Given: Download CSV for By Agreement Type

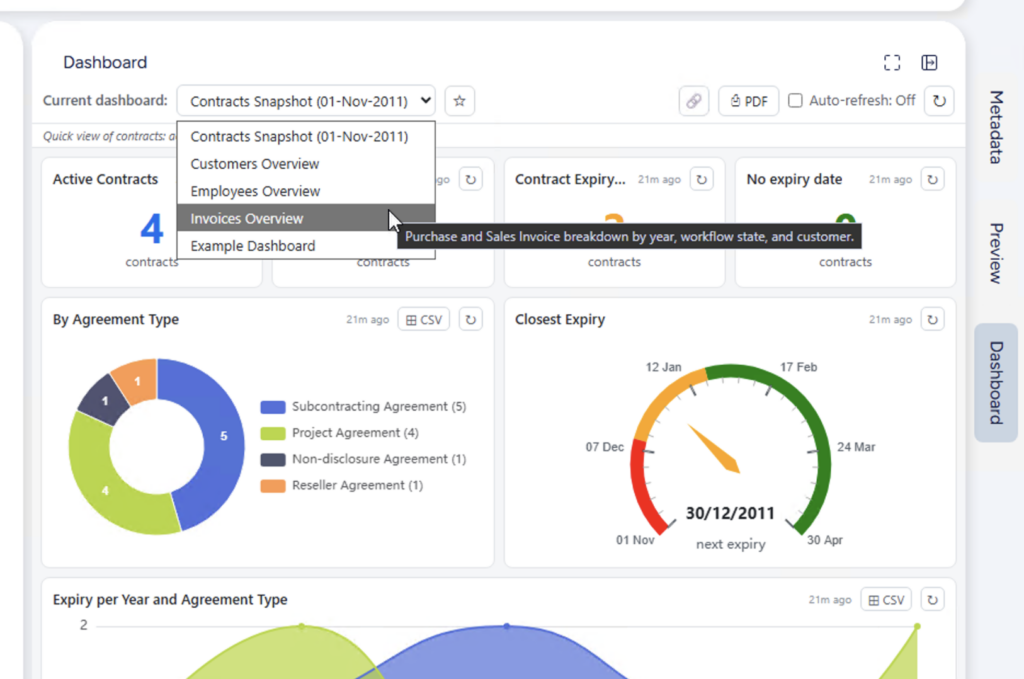Looking at the screenshot, I should click(x=424, y=320).
